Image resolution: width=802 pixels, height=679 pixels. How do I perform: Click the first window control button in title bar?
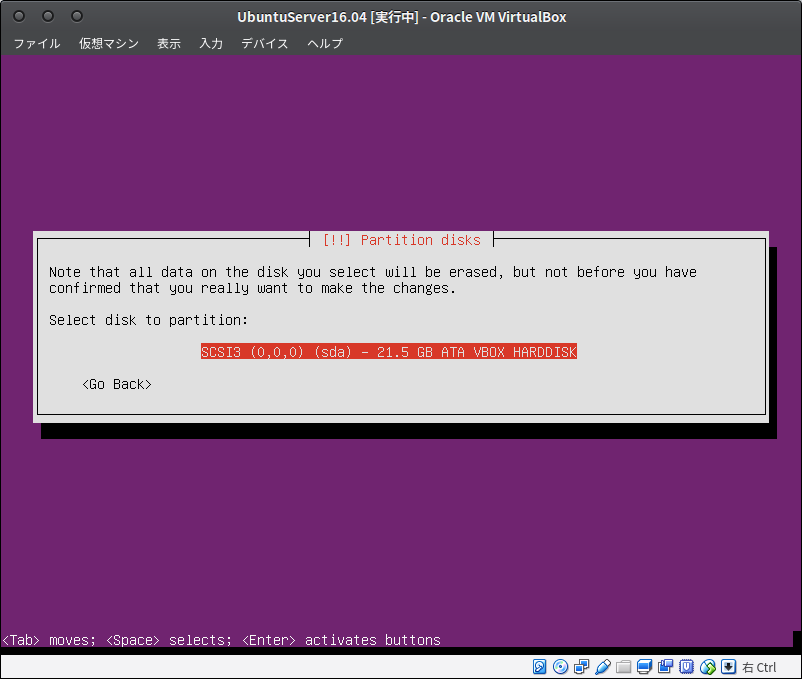[19, 16]
